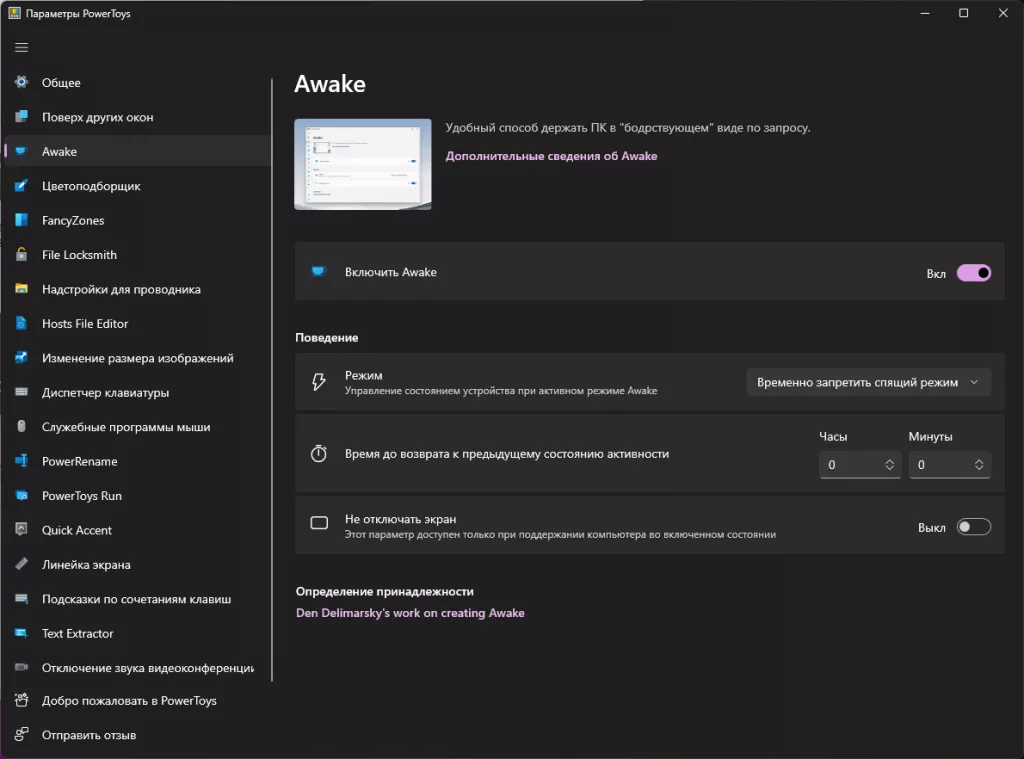Click the hamburger navigation menu icon
The image size is (1024, 759).
pyautogui.click(x=21, y=47)
